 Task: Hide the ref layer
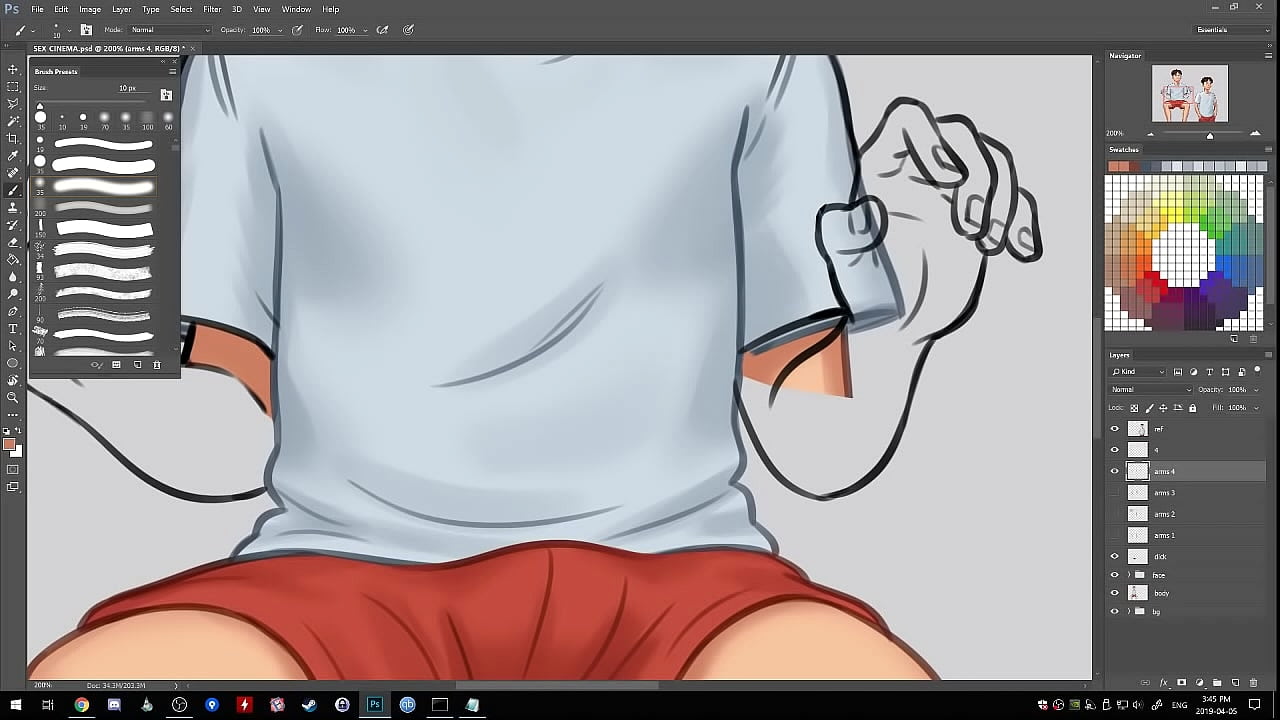tap(1115, 429)
